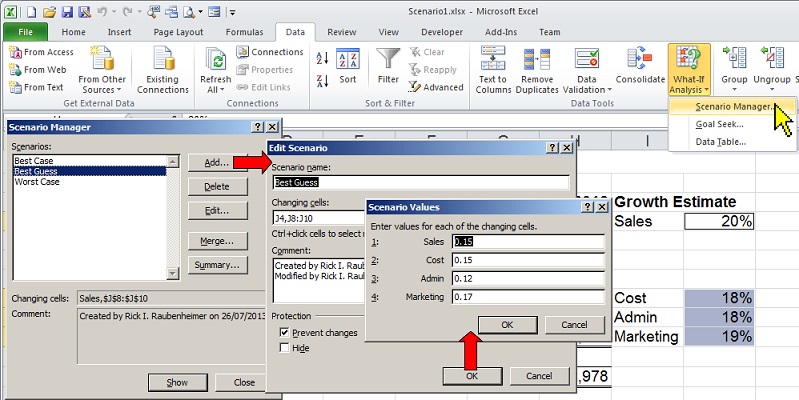This screenshot has width=799, height=400.
Task: Click the Marketing value input field
Action: (528, 297)
